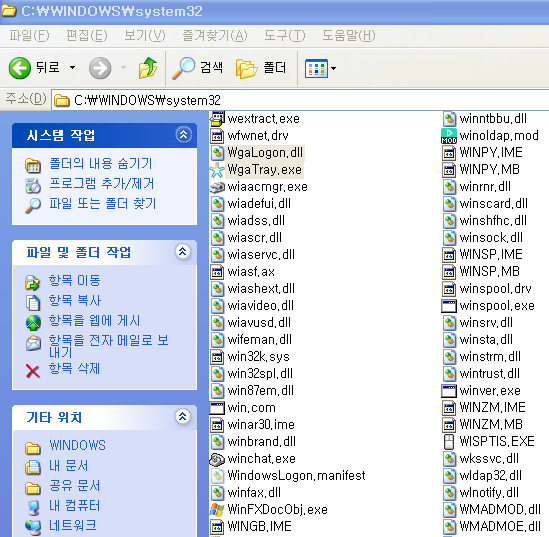
Task: Select the wiaacmgr.exe scanner icon
Action: 217,187
